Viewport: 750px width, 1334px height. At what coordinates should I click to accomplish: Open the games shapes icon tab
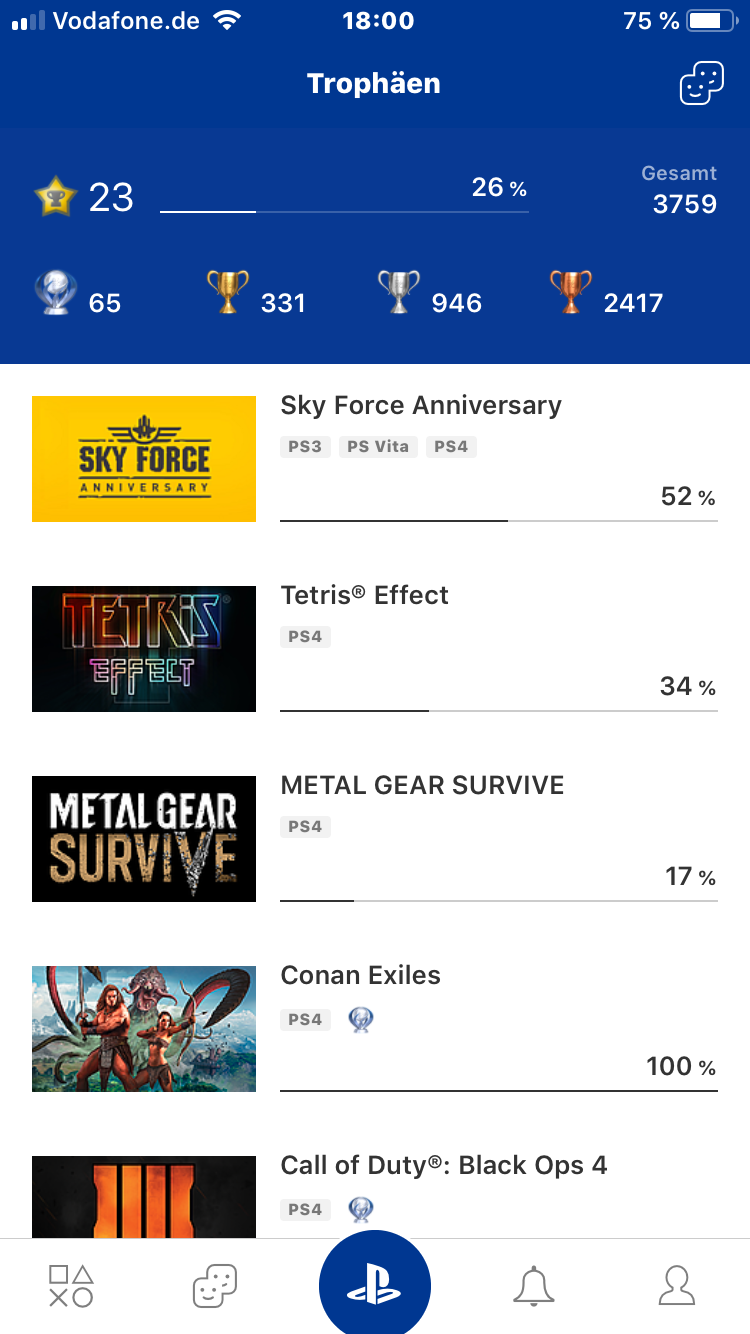[71, 1285]
